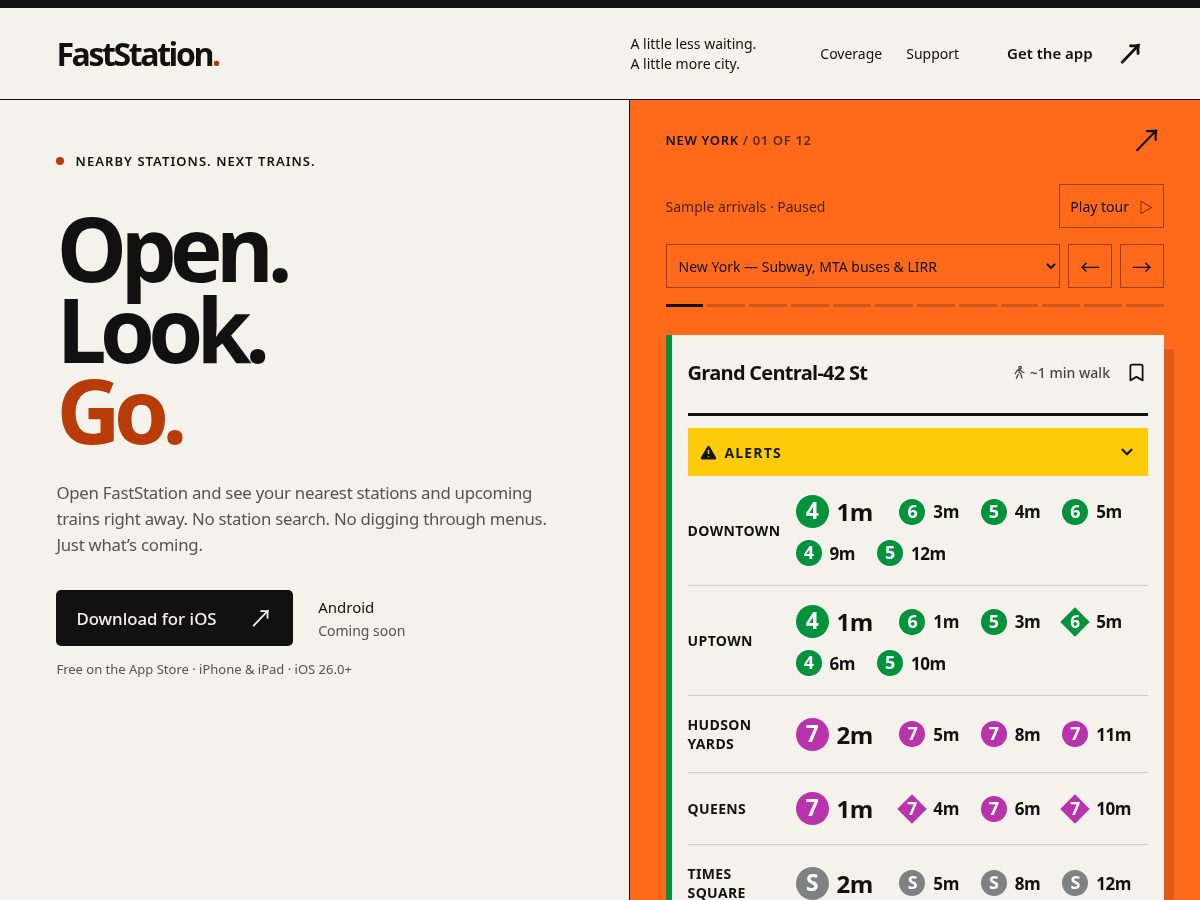Select the first tour progress segment
The width and height of the screenshot is (1200, 900).
tap(684, 305)
